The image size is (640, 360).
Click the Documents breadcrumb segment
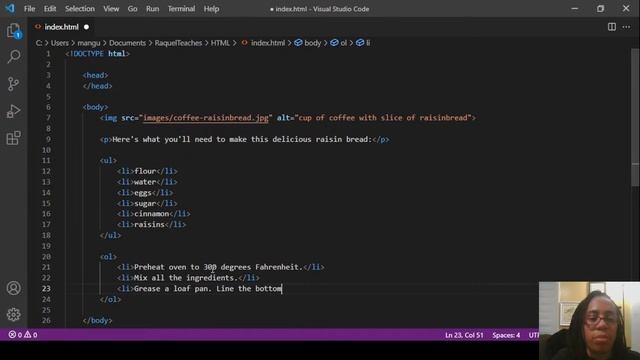pos(127,43)
